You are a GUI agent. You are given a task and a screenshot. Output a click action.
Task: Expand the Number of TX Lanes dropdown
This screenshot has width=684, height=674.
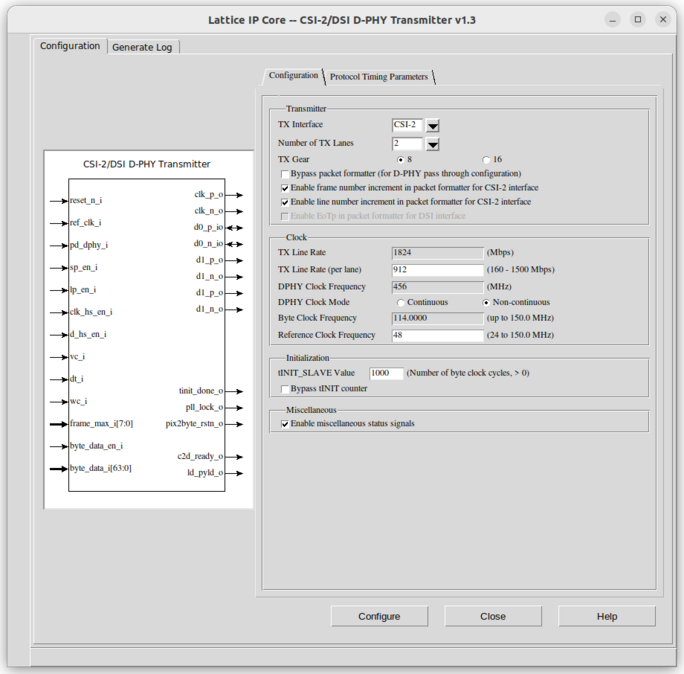pyautogui.click(x=433, y=144)
